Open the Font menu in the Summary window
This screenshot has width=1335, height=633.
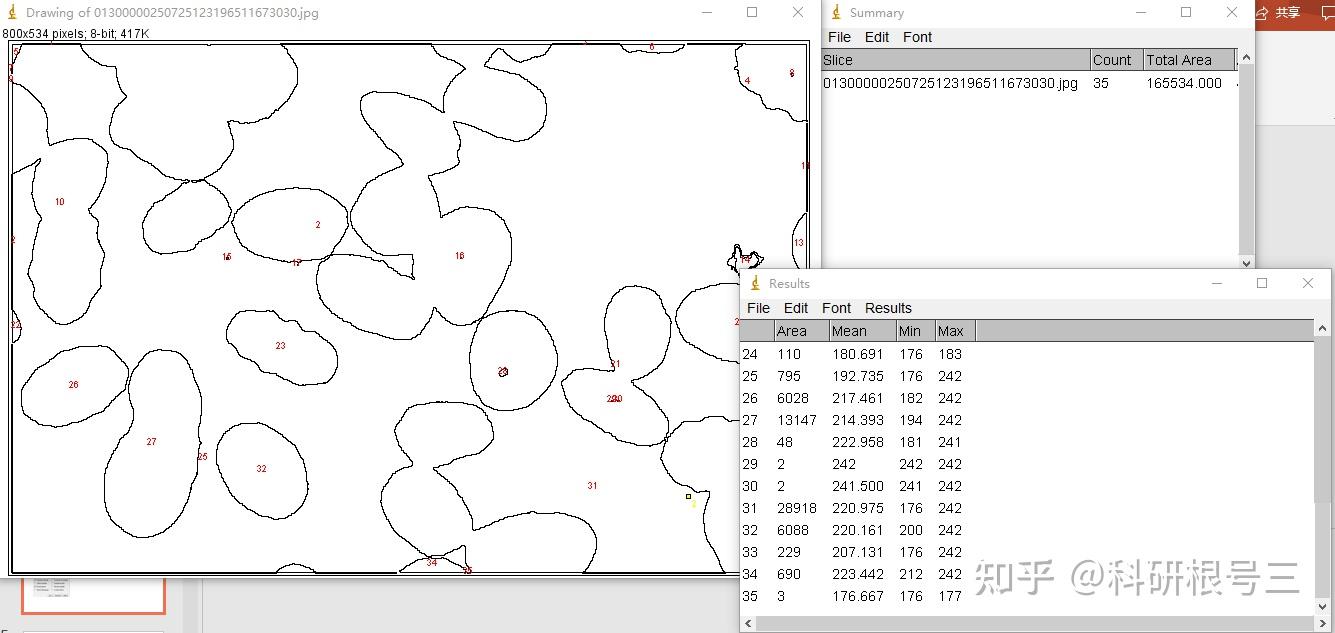point(917,37)
